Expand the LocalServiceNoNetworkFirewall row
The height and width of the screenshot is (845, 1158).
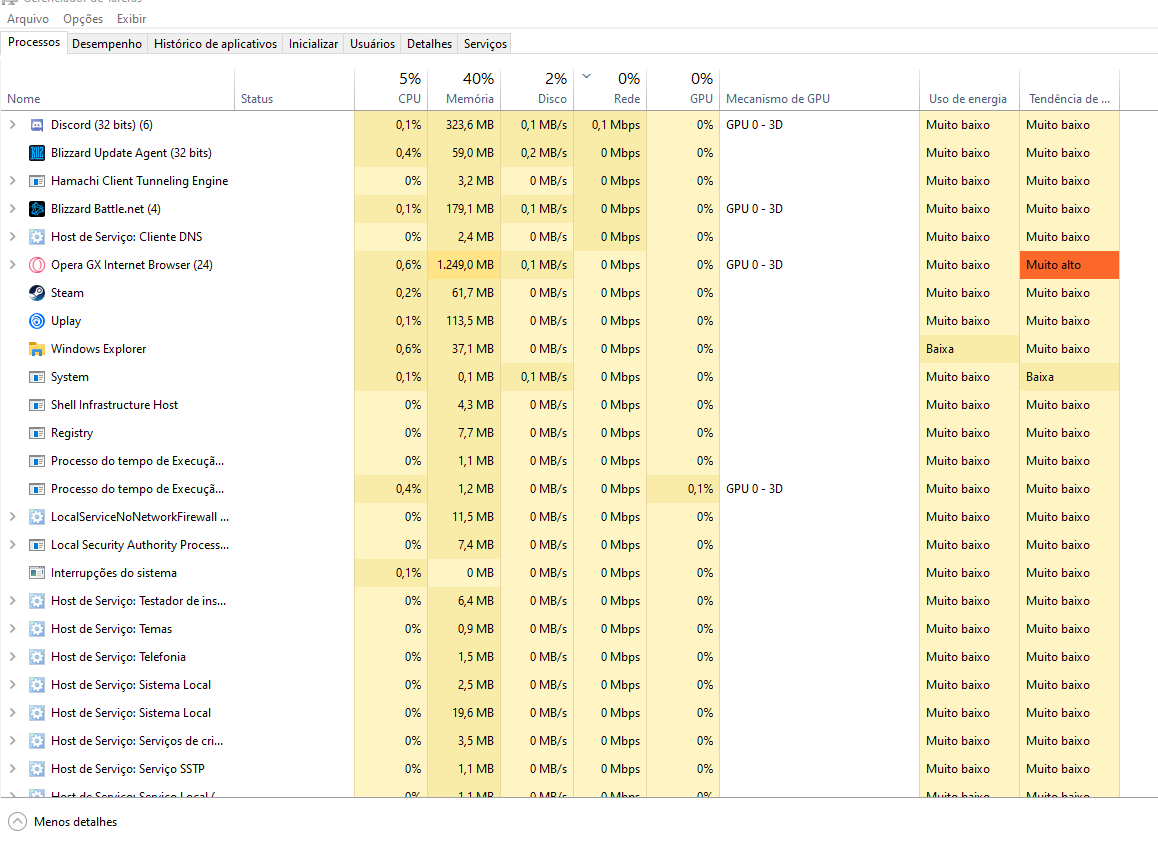(13, 517)
